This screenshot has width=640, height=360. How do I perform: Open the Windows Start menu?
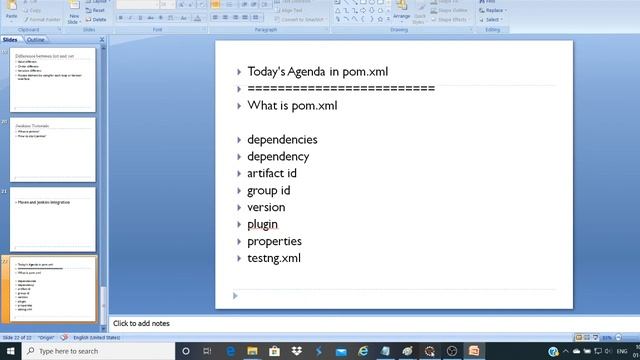tap(11, 351)
